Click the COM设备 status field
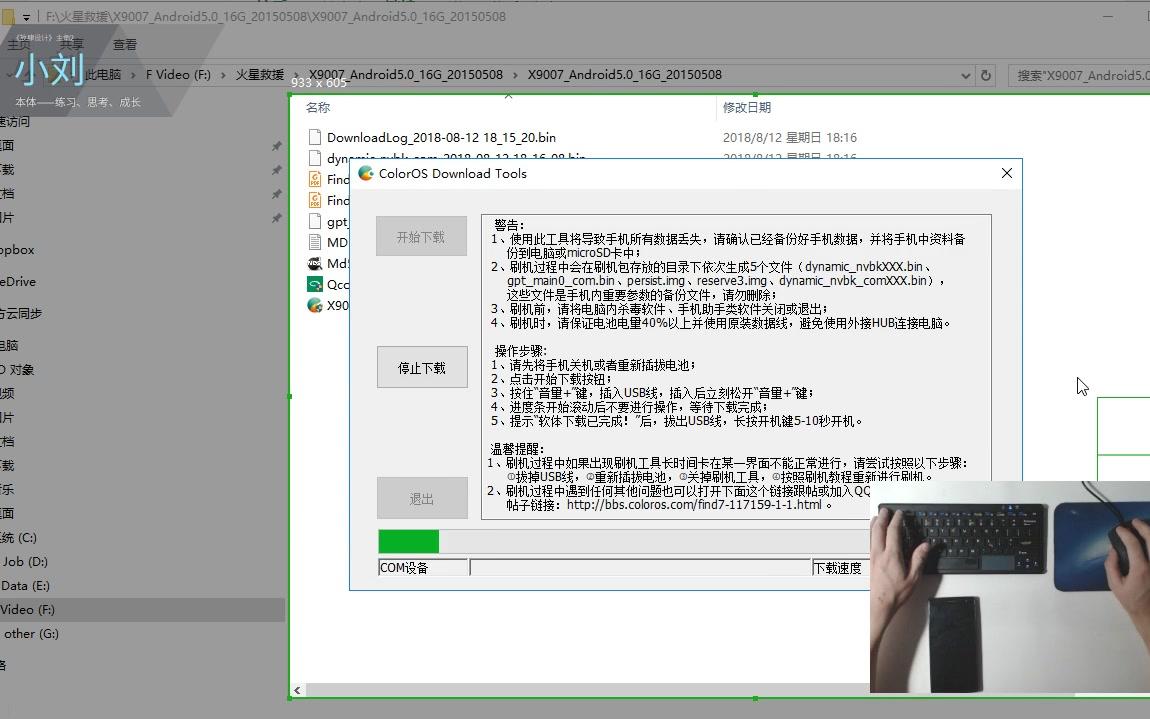Viewport: 1150px width, 719px height. (423, 568)
